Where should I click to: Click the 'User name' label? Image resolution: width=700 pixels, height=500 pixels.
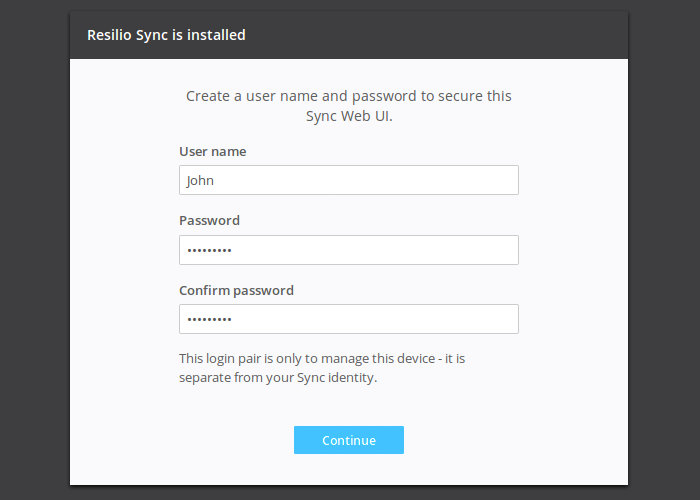tap(212, 151)
